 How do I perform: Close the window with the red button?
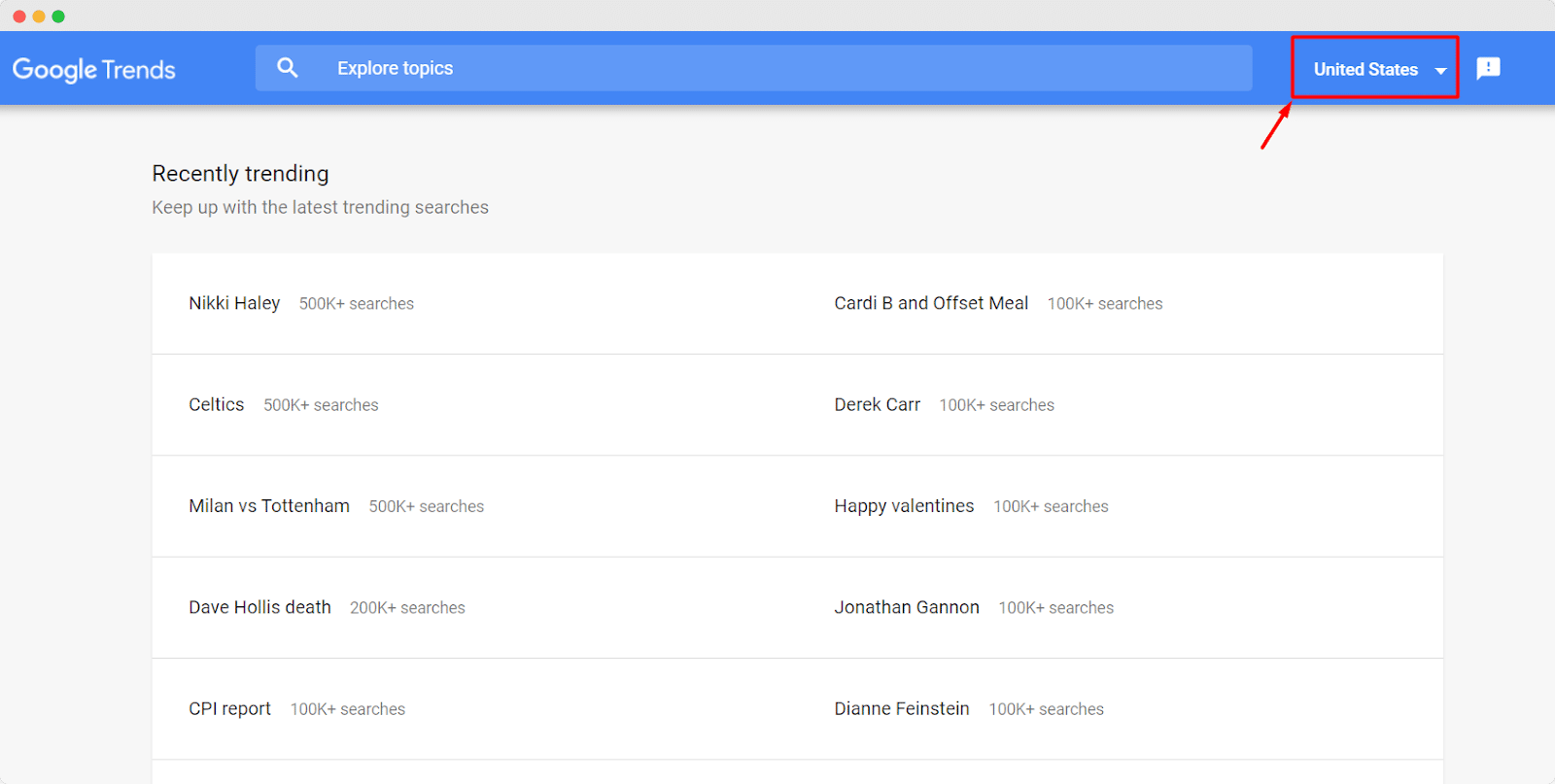[x=19, y=17]
